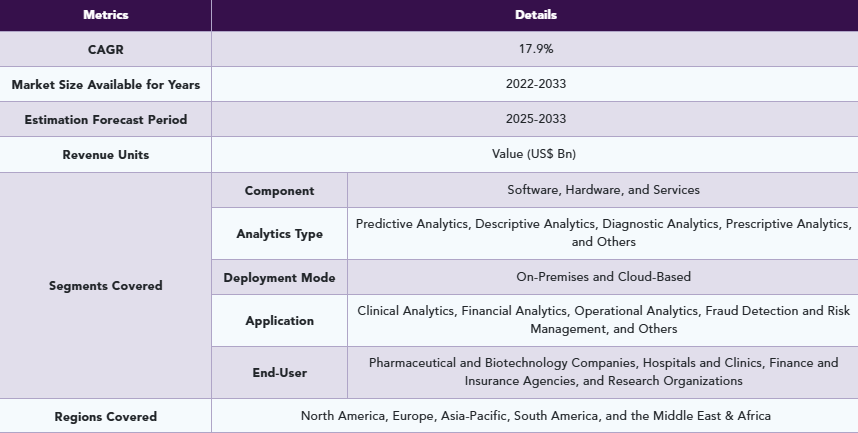Select the Regions Covered row label
This screenshot has height=433, width=858.
point(105,417)
